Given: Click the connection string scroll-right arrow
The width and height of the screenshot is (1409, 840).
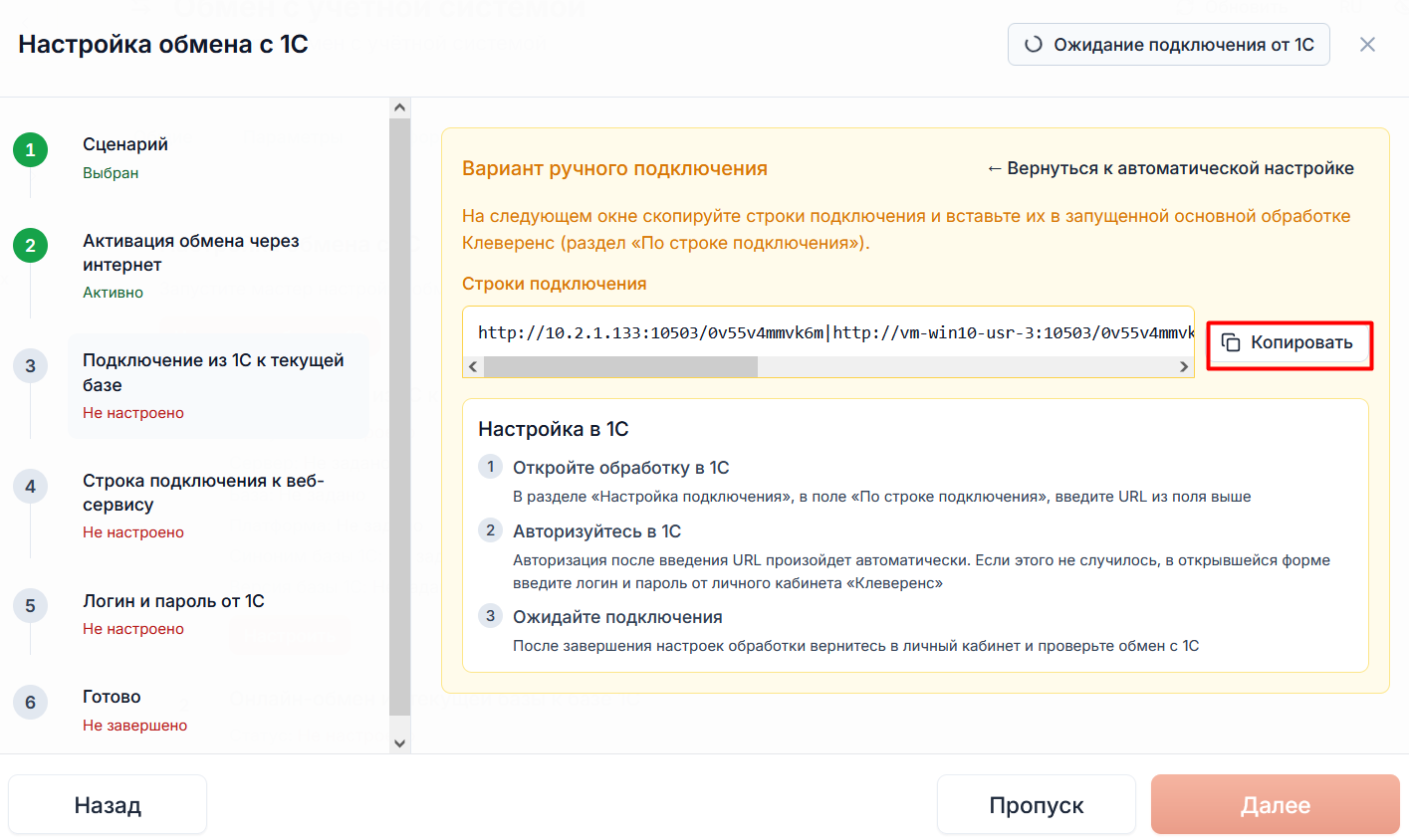Looking at the screenshot, I should click(x=1184, y=367).
